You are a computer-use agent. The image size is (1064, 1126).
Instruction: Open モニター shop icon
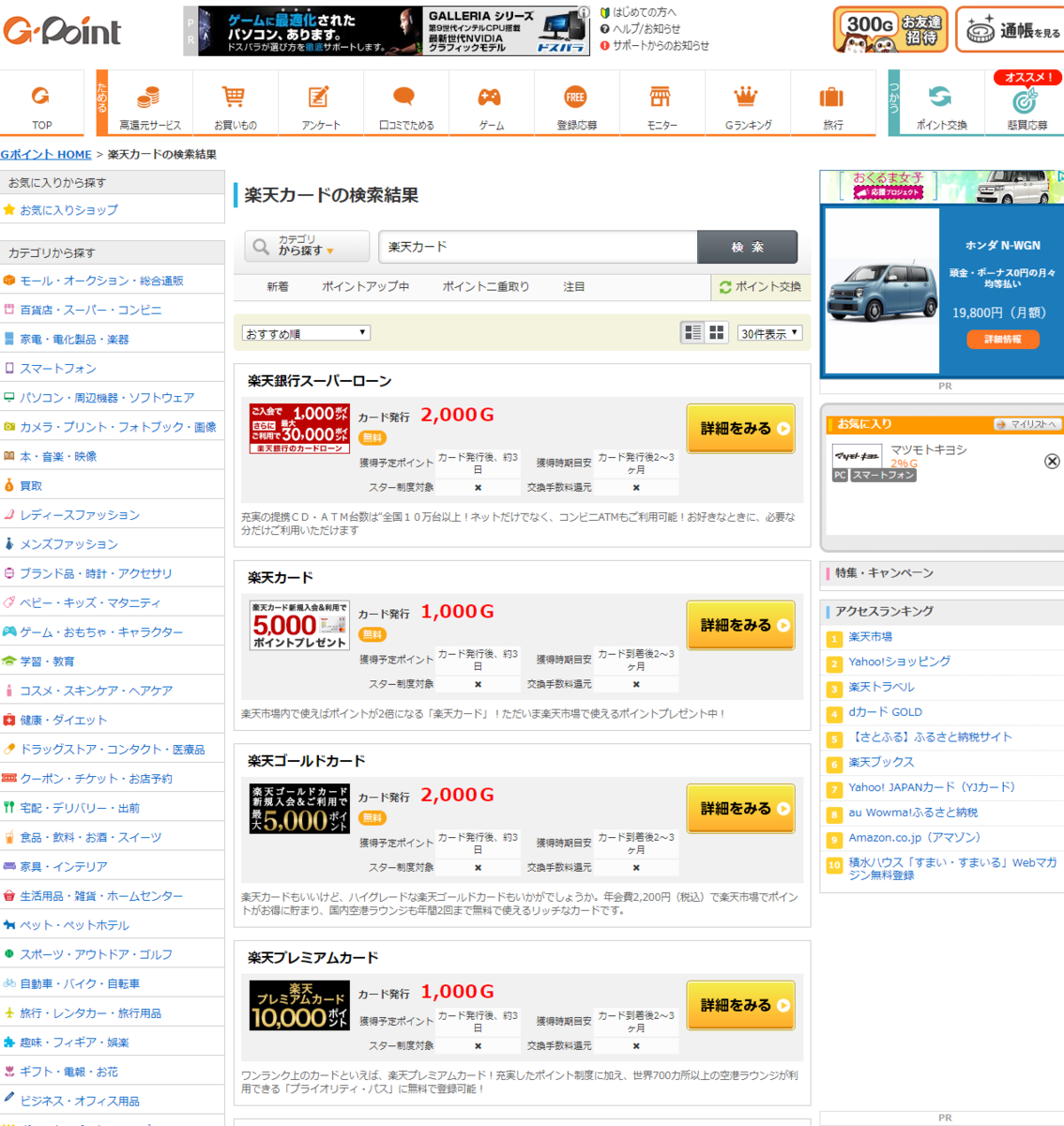[661, 96]
